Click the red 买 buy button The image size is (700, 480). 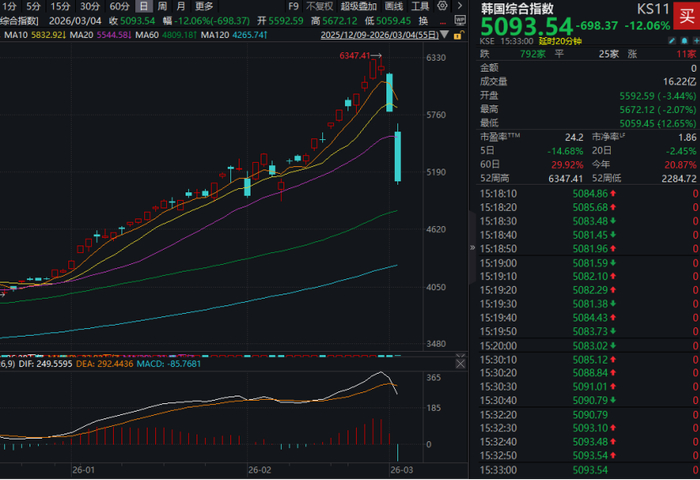tap(686, 16)
